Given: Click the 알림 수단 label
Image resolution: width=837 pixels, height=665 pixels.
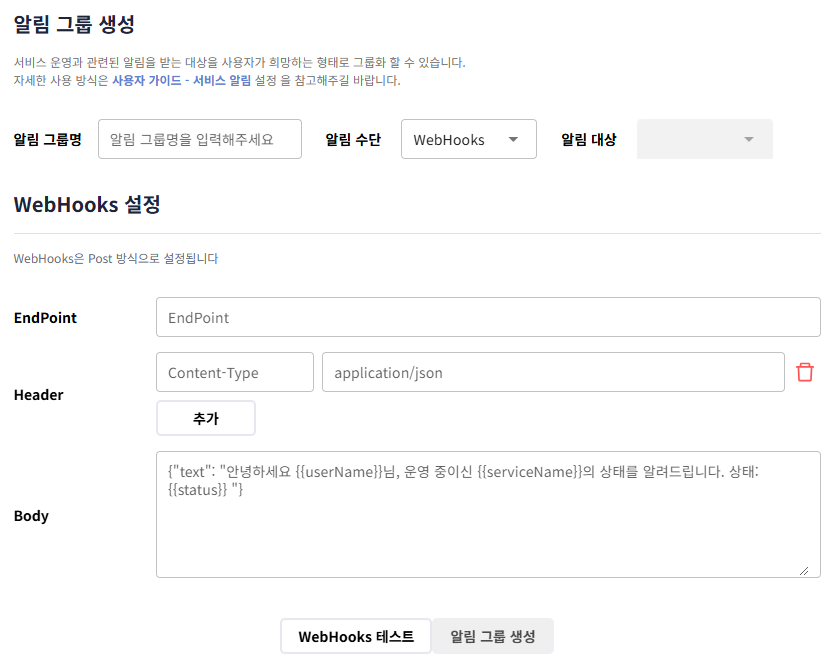Looking at the screenshot, I should pos(353,140).
